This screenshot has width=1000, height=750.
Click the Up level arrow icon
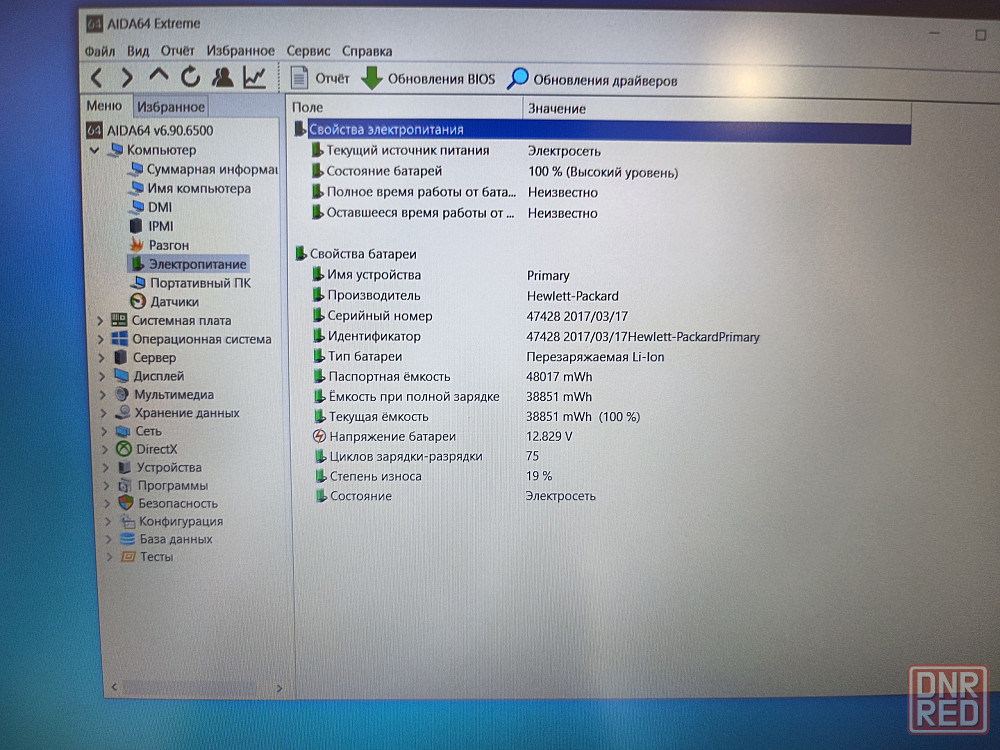158,76
